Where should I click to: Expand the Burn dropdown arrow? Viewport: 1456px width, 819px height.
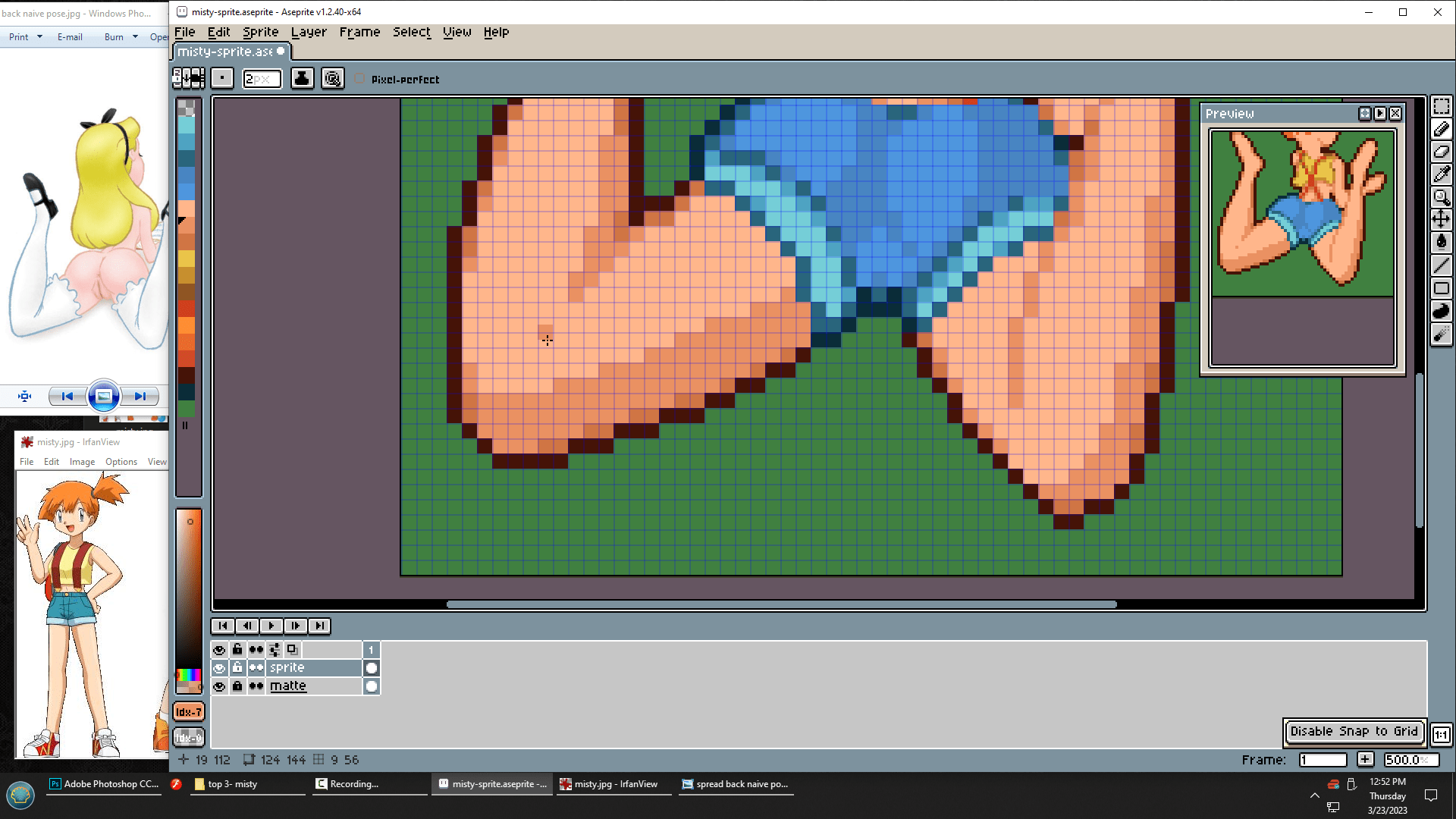point(135,36)
